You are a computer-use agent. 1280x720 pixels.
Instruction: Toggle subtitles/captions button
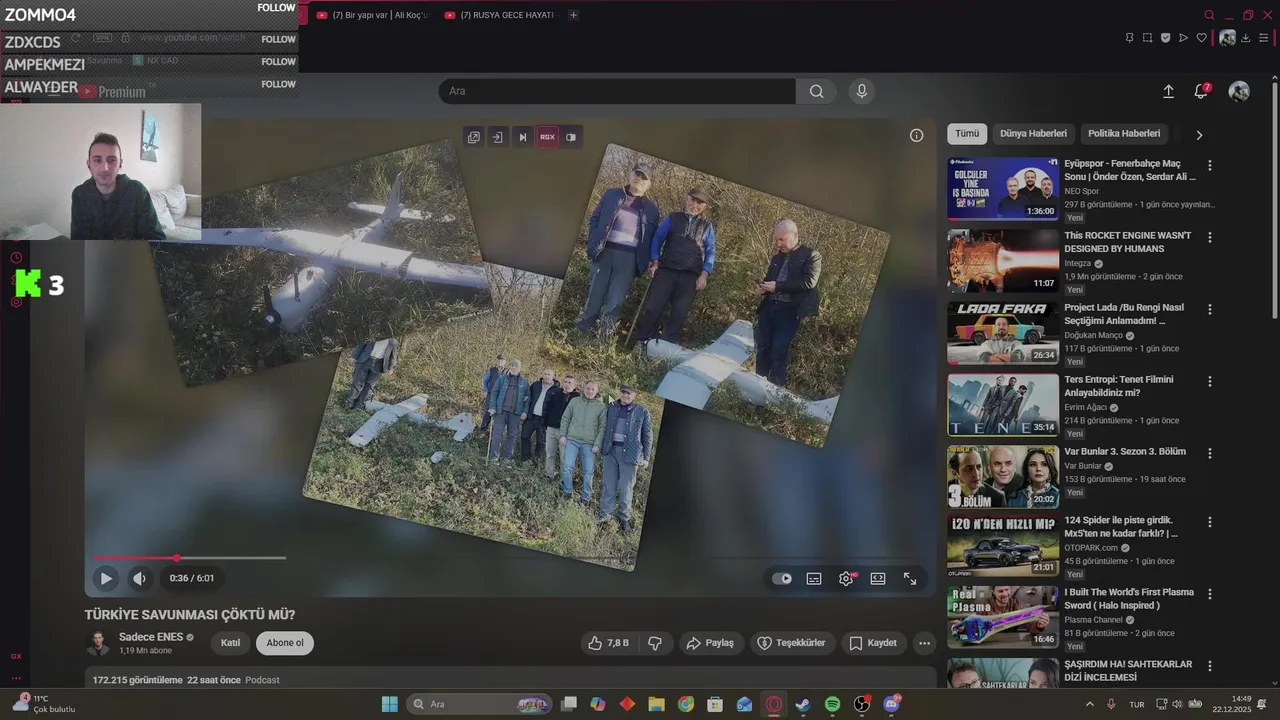pyautogui.click(x=814, y=578)
